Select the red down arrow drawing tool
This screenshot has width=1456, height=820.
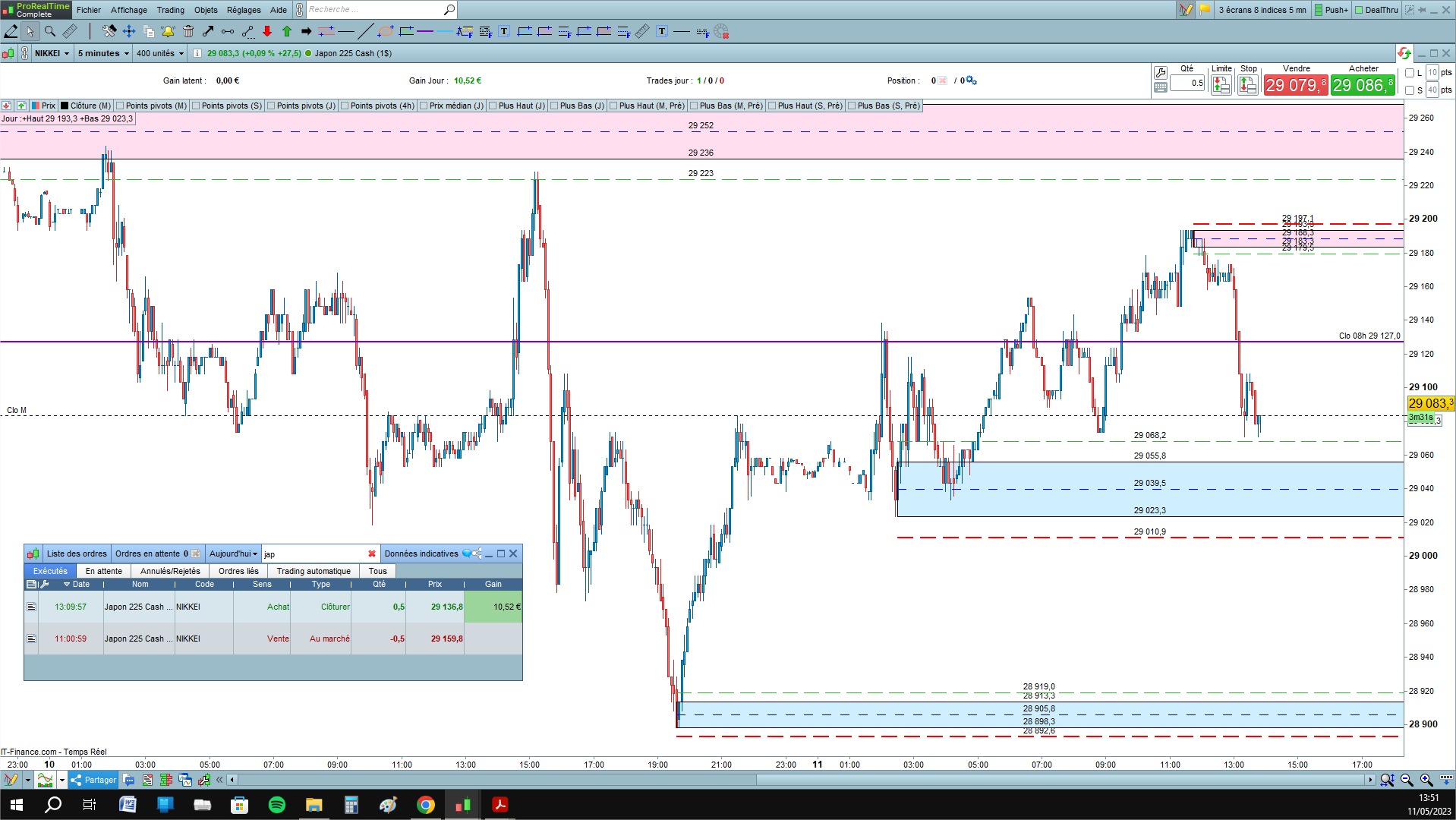267,31
